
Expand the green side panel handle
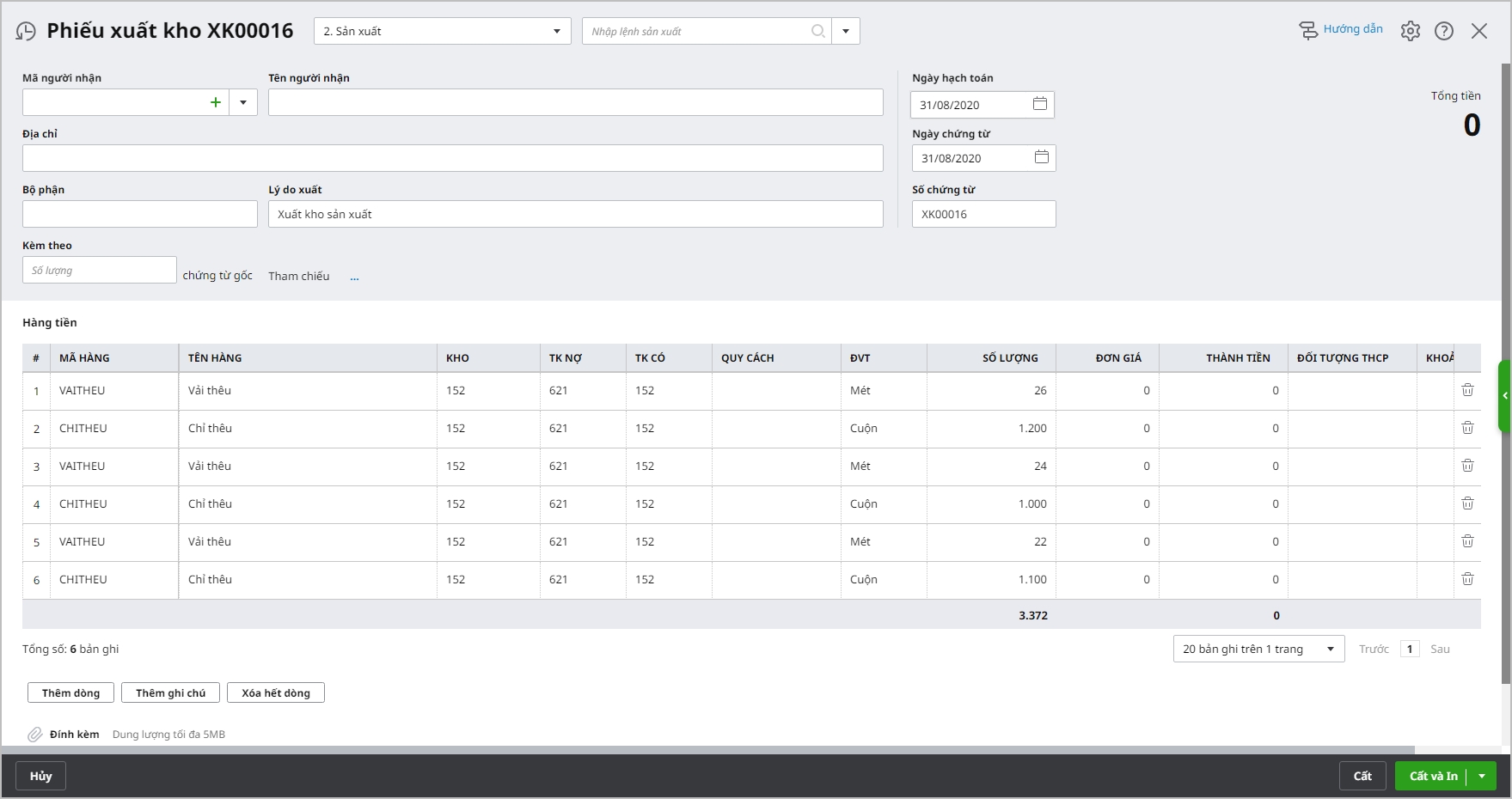pyautogui.click(x=1504, y=396)
